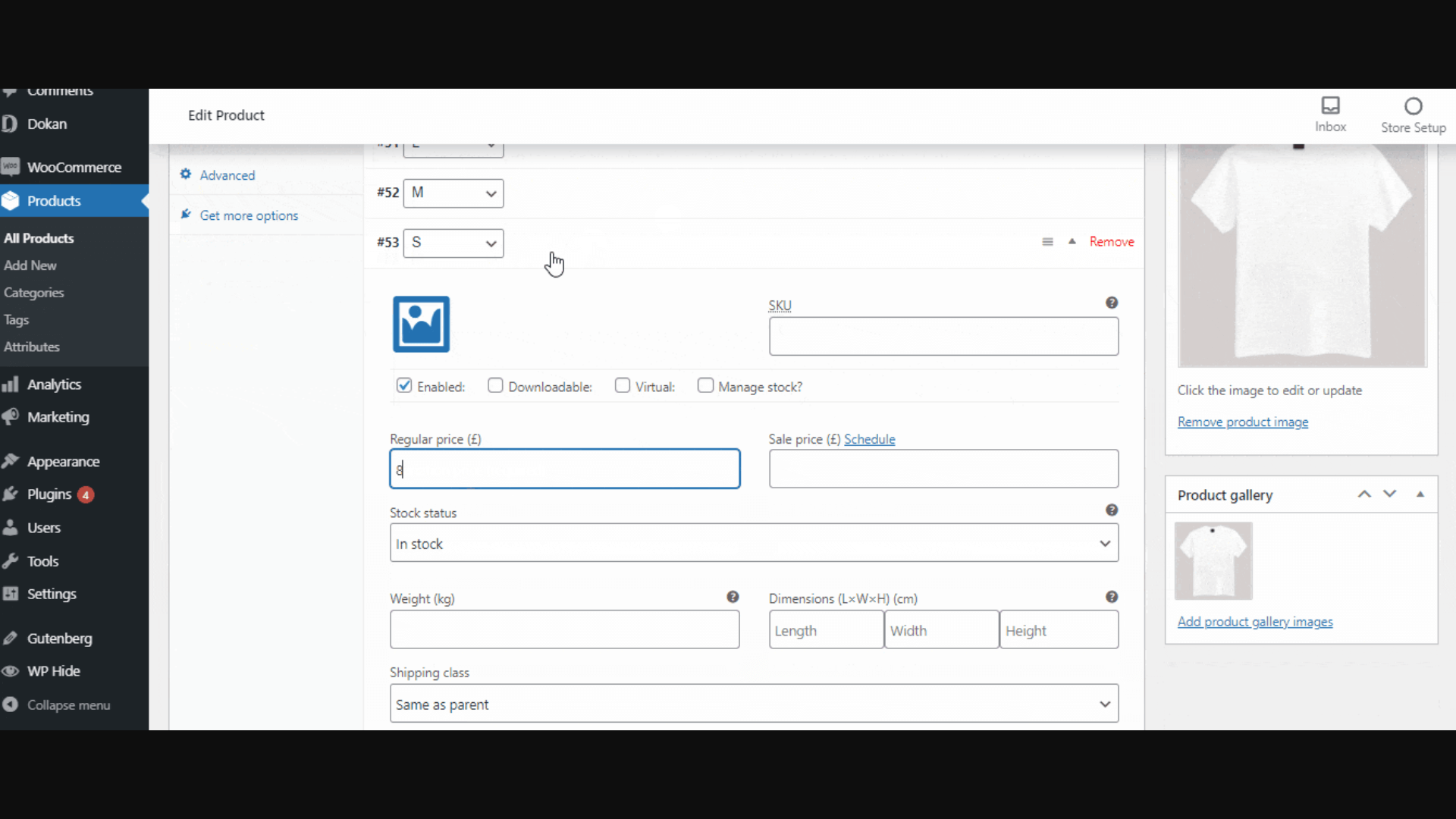The height and width of the screenshot is (819, 1456).
Task: Click the Length dimension field
Action: coord(826,629)
